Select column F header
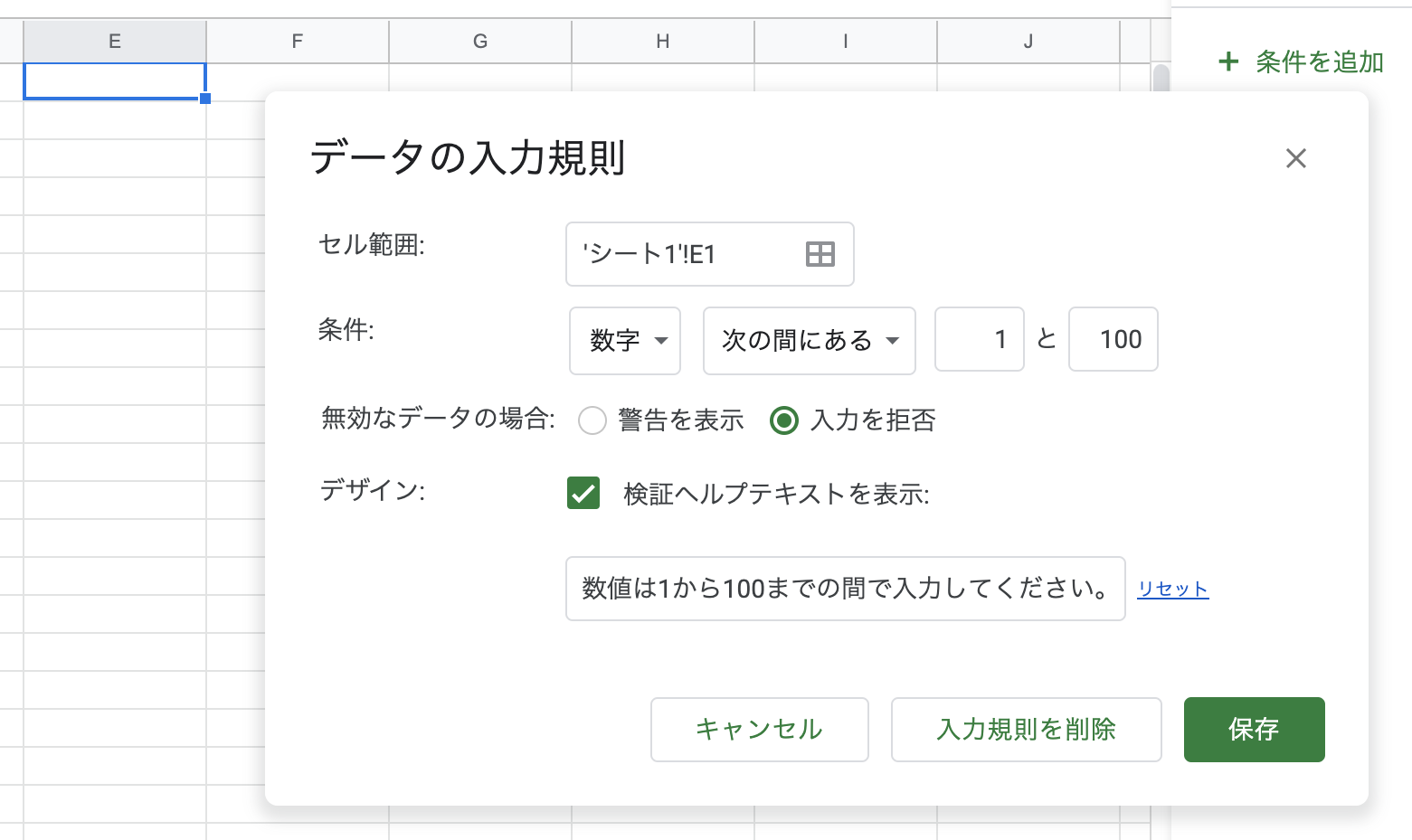The width and height of the screenshot is (1412, 840). pyautogui.click(x=298, y=42)
